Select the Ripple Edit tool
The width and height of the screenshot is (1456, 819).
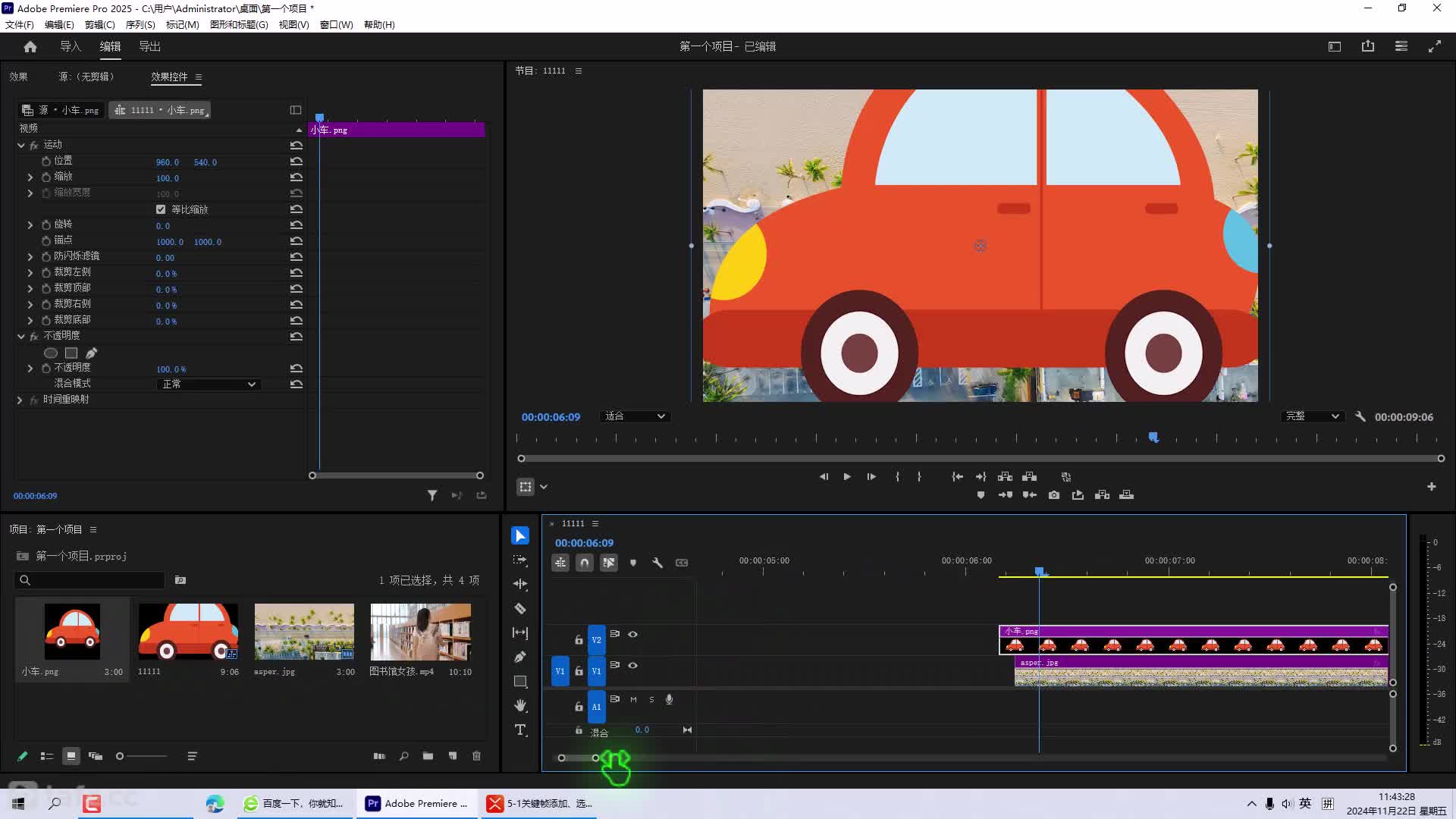point(520,585)
